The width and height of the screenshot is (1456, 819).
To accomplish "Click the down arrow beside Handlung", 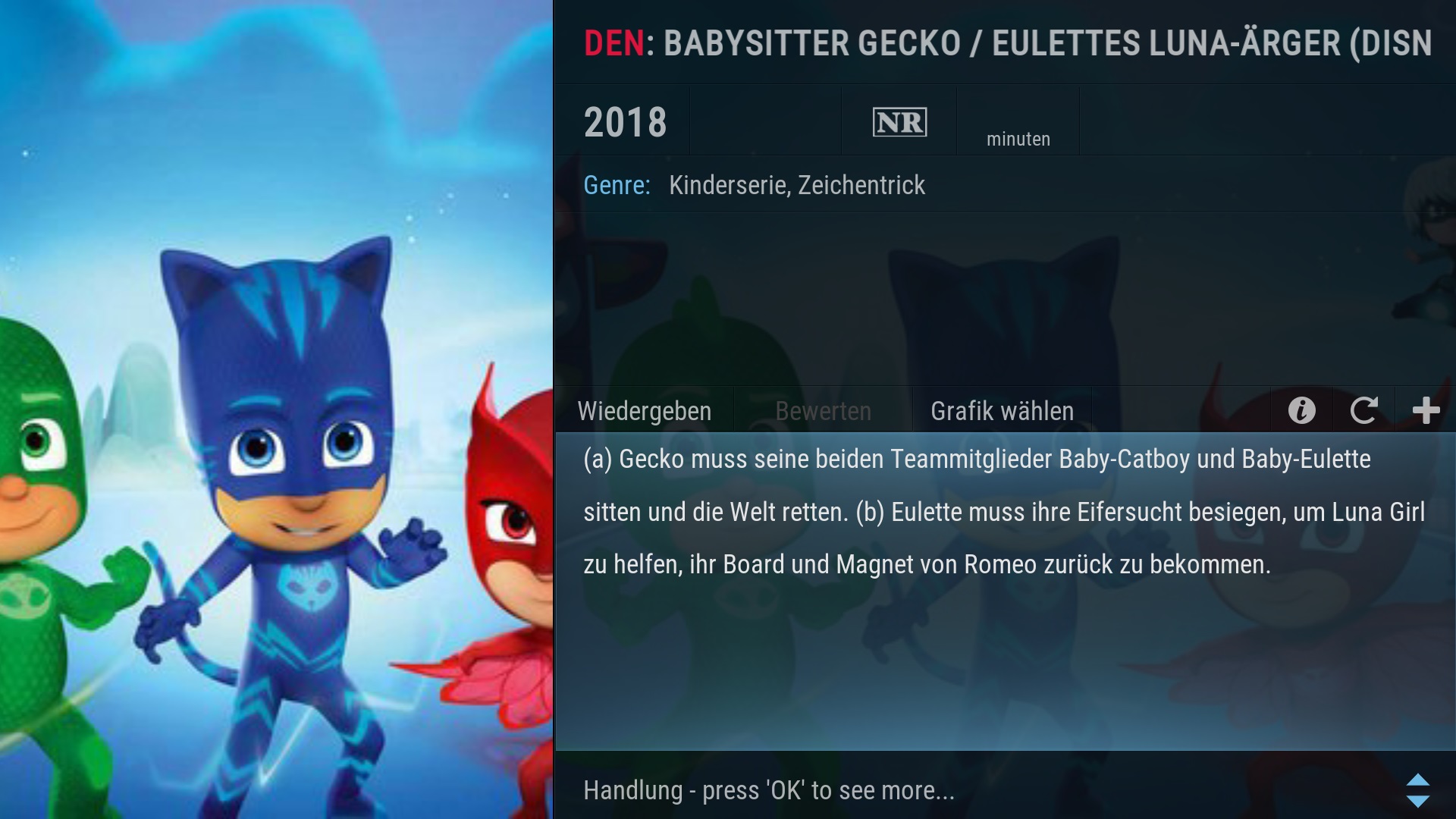I will point(1417,801).
